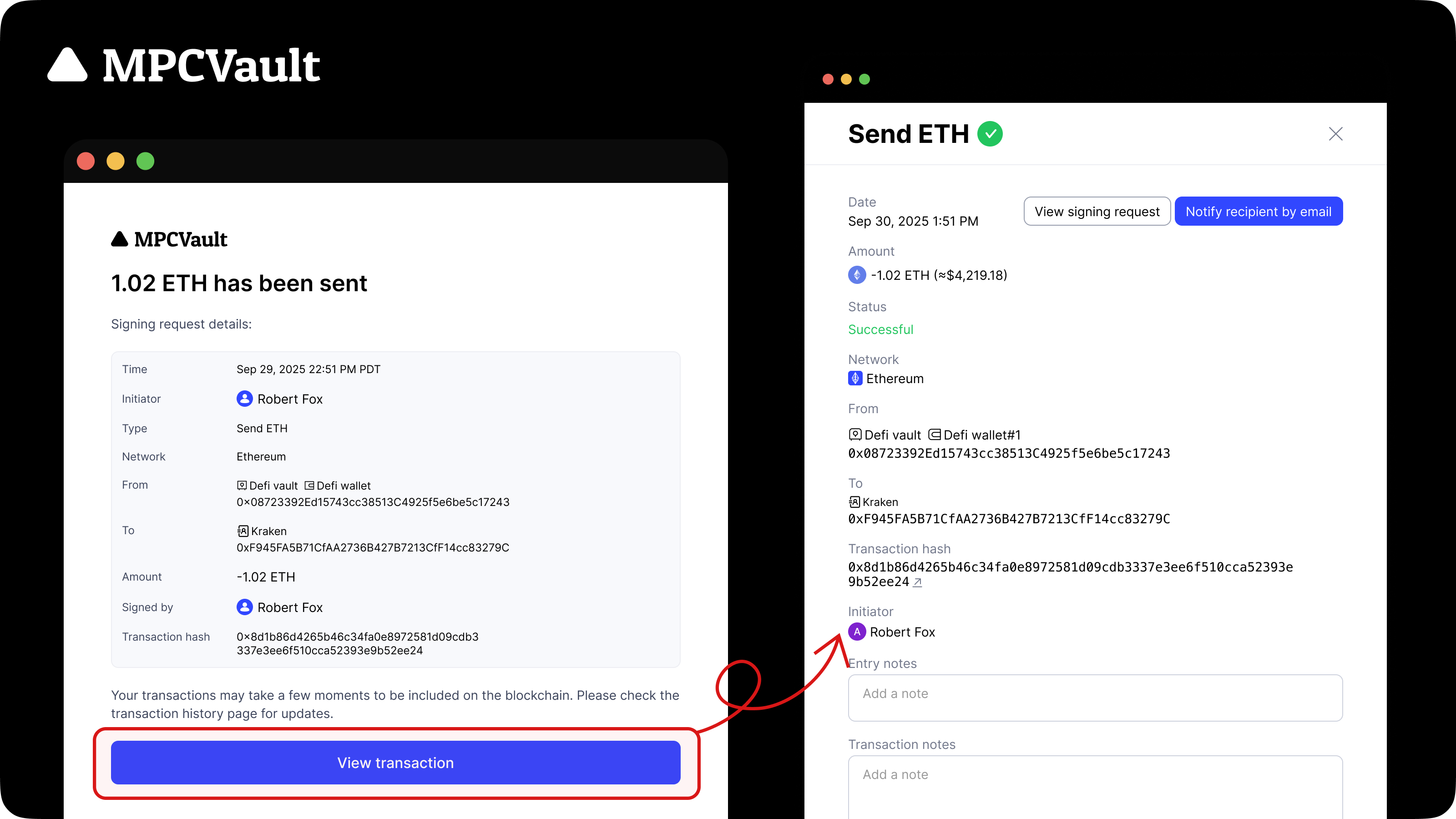Click the green success checkmark badge
The width and height of the screenshot is (1456, 819).
pyautogui.click(x=990, y=134)
